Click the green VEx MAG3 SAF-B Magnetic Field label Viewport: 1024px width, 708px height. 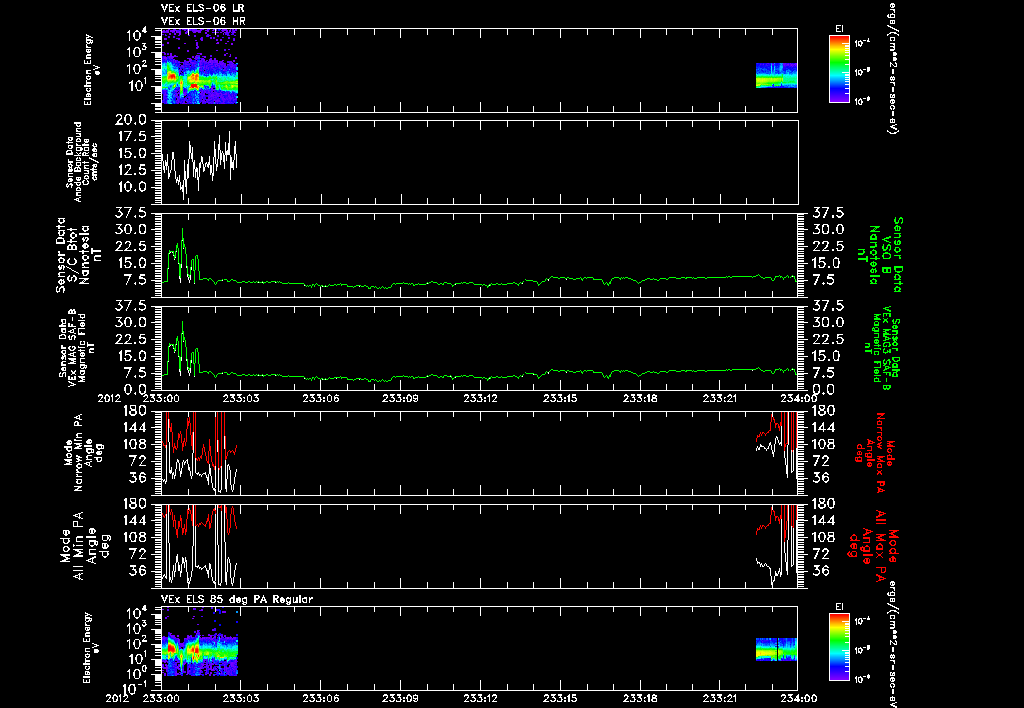coord(882,347)
